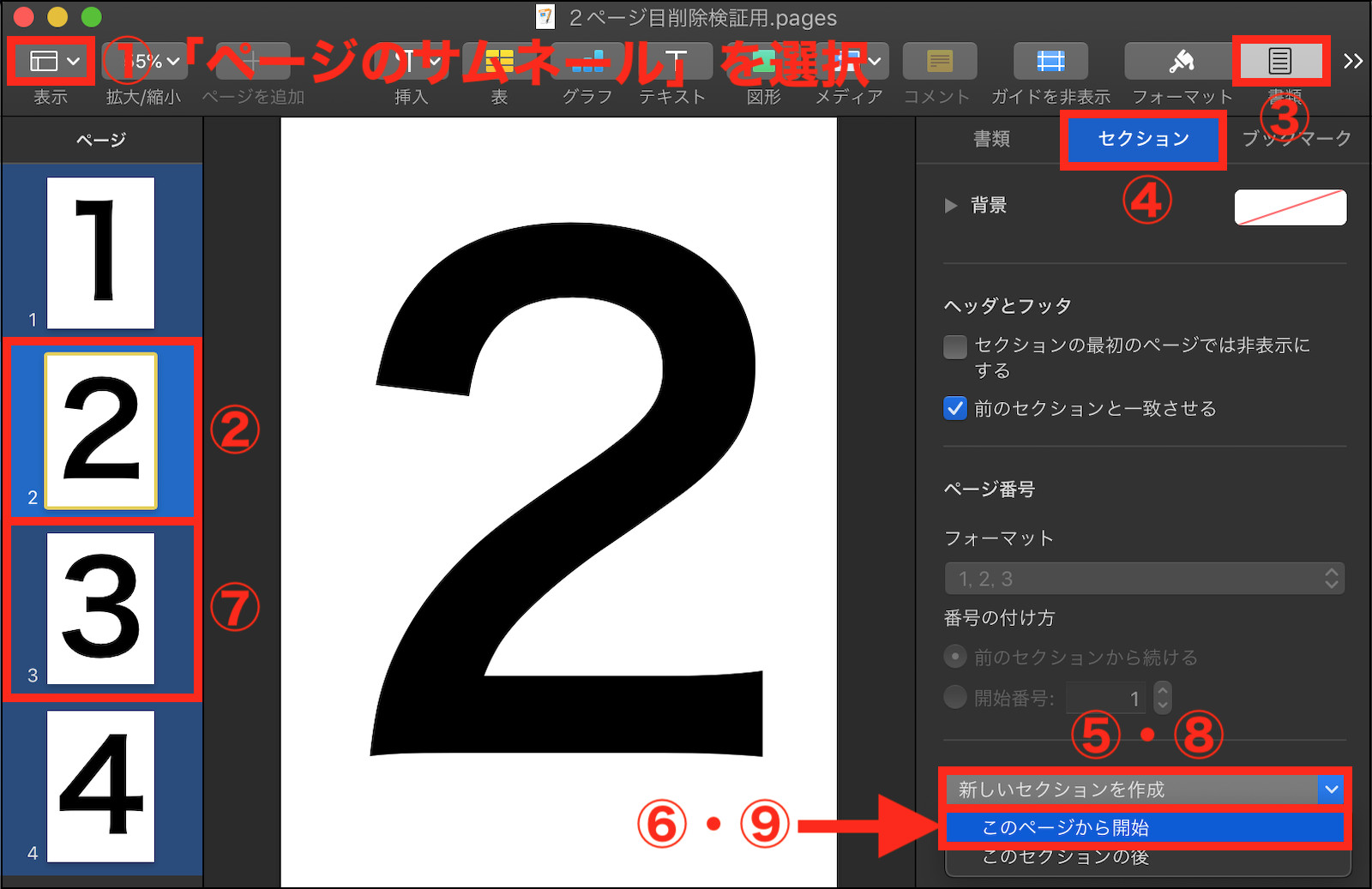This screenshot has height=889, width=1372.
Task: Click Hide Guides (ガイドを非表示) icon
Action: (x=1050, y=61)
